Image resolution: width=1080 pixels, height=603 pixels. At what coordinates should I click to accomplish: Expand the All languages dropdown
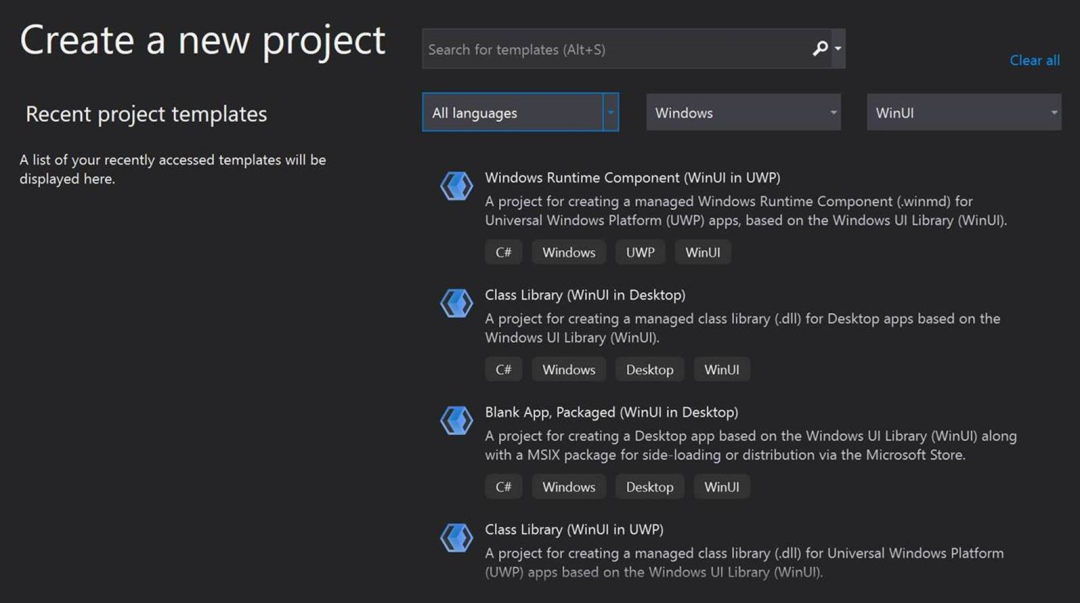click(610, 113)
